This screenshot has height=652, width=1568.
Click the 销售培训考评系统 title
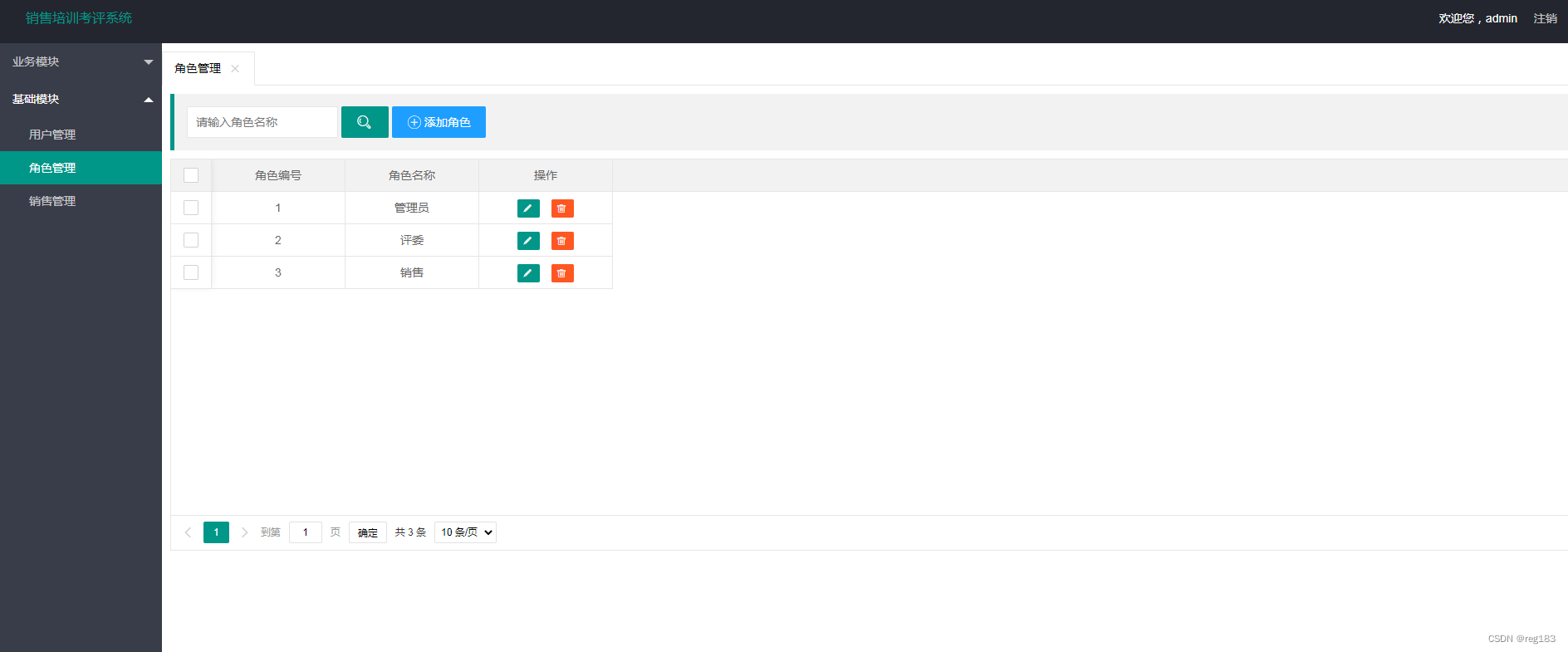(79, 17)
